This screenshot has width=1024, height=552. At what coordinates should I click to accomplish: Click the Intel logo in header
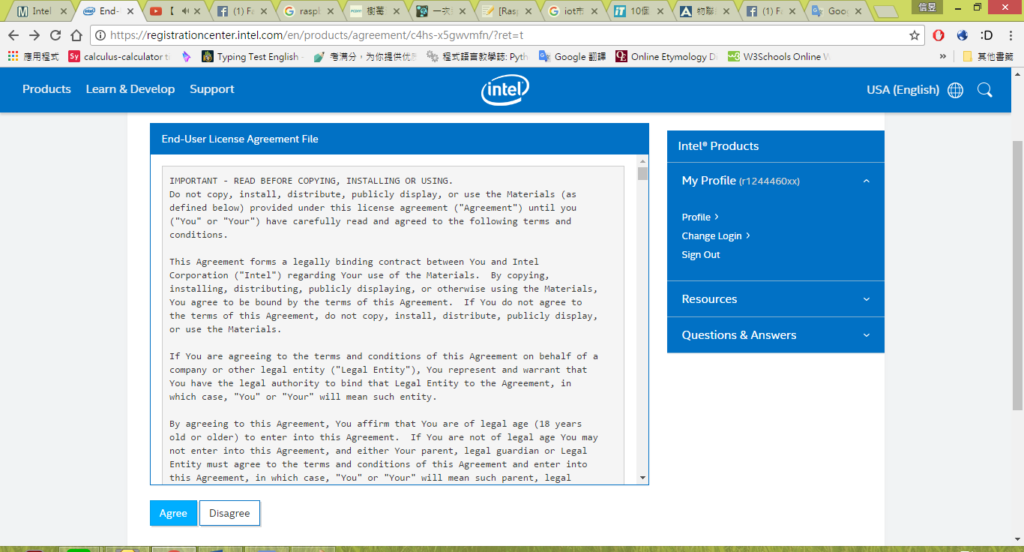point(505,90)
